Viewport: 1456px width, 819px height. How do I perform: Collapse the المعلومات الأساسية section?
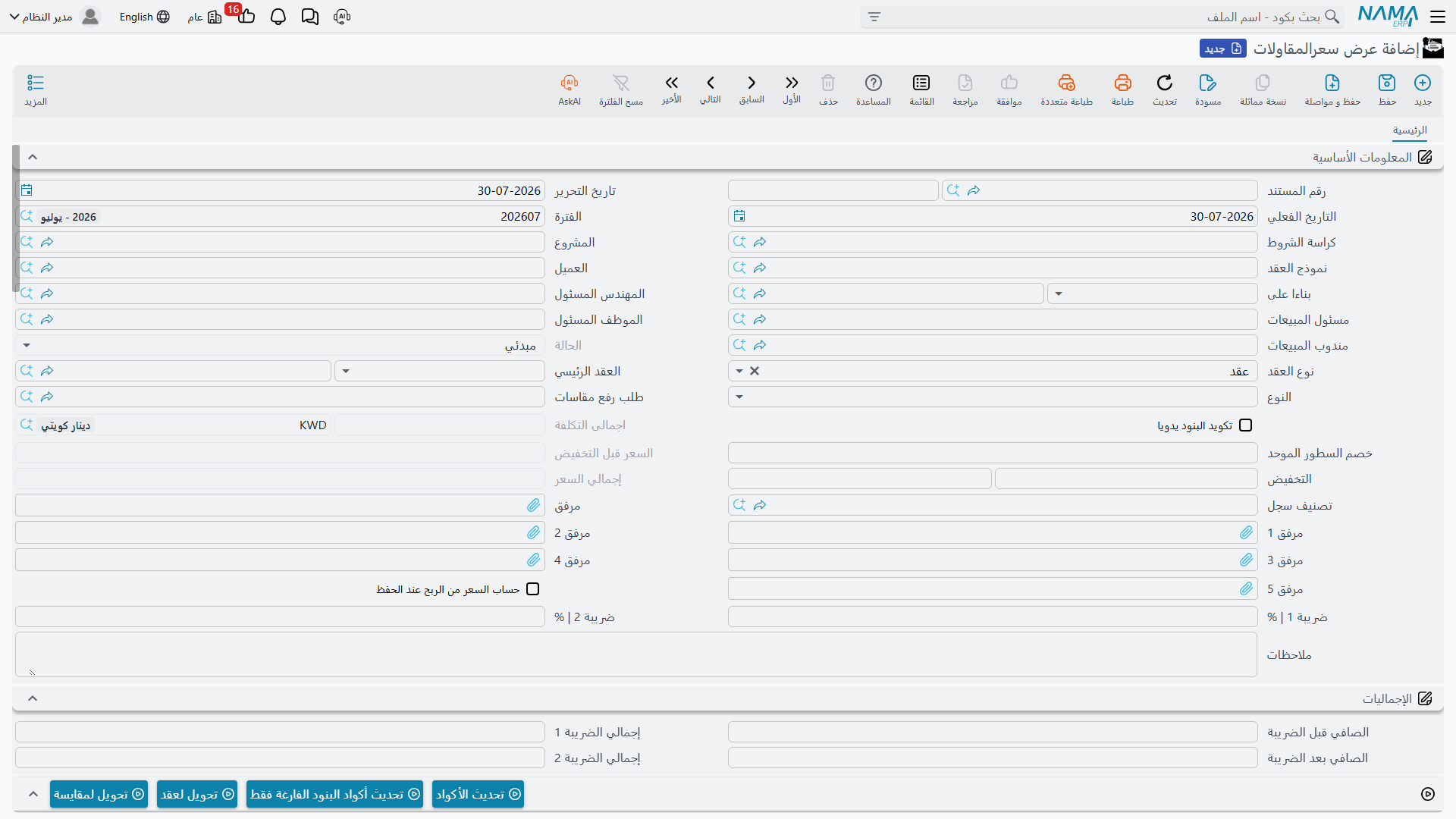[33, 157]
